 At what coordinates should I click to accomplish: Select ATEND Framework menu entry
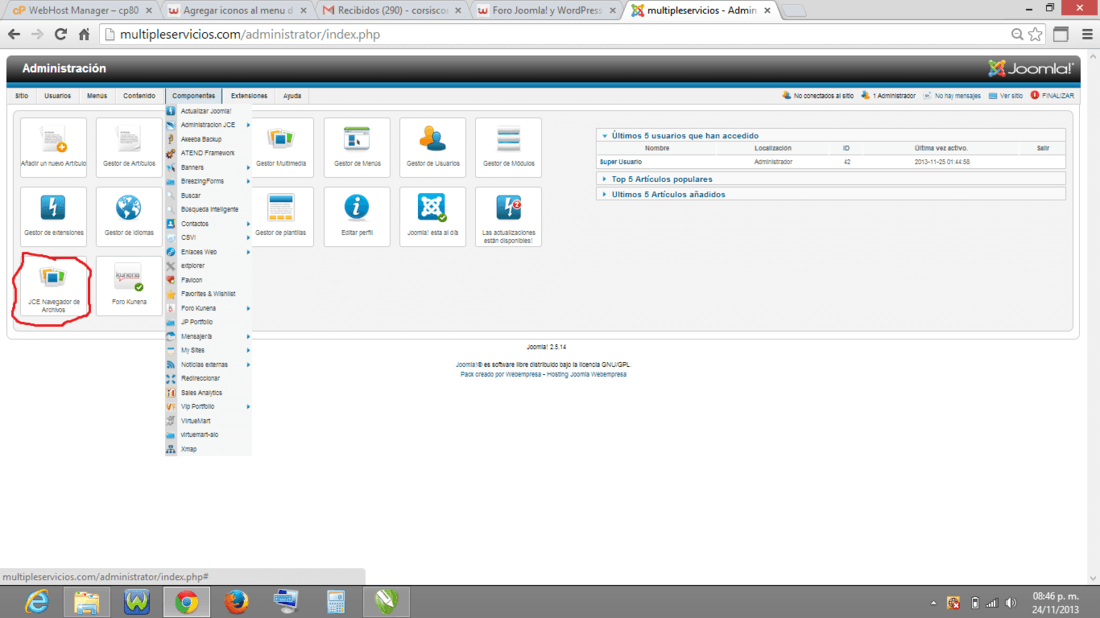coord(208,153)
